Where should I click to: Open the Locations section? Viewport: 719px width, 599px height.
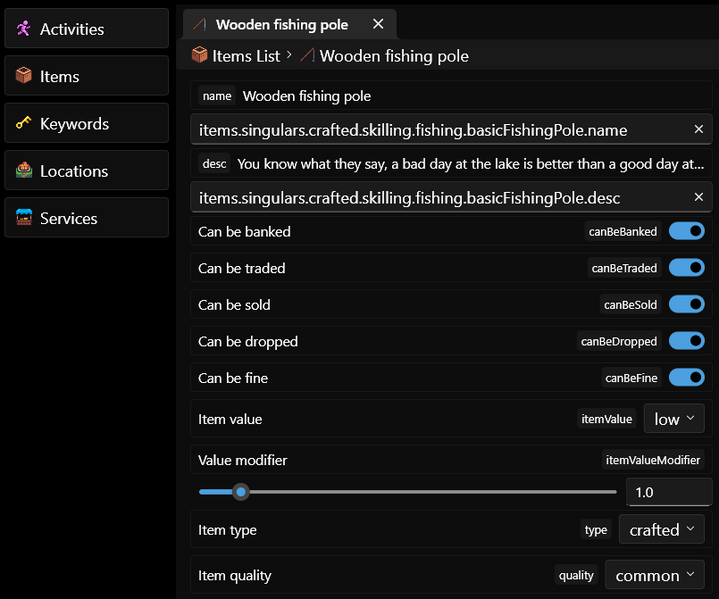[x=87, y=170]
